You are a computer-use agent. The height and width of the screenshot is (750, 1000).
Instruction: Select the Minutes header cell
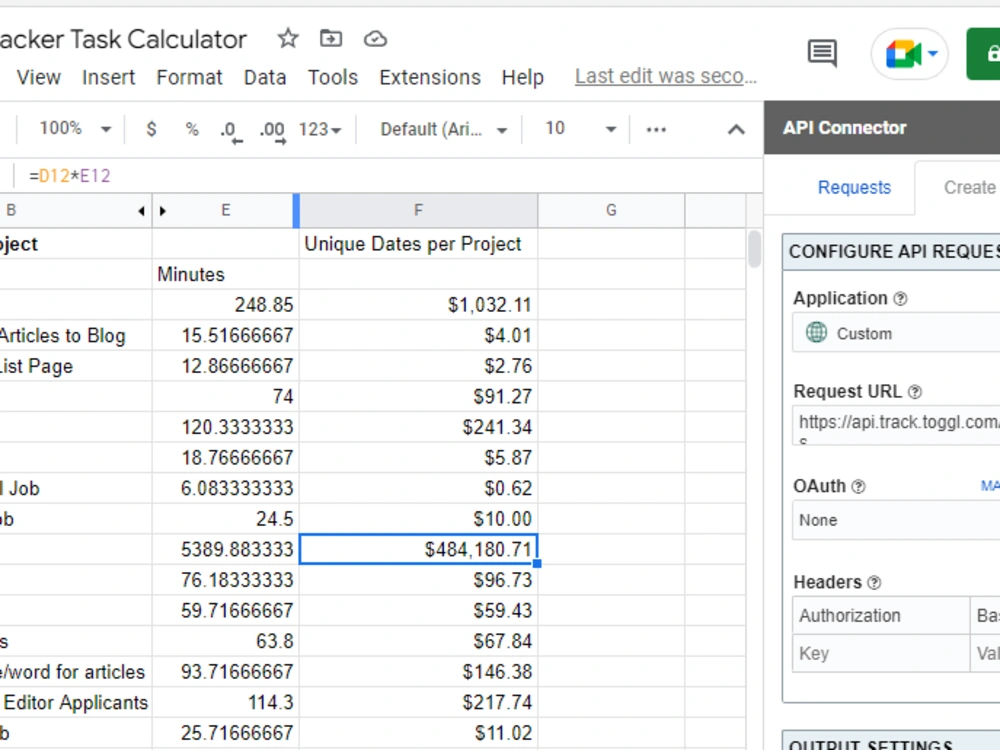click(225, 274)
